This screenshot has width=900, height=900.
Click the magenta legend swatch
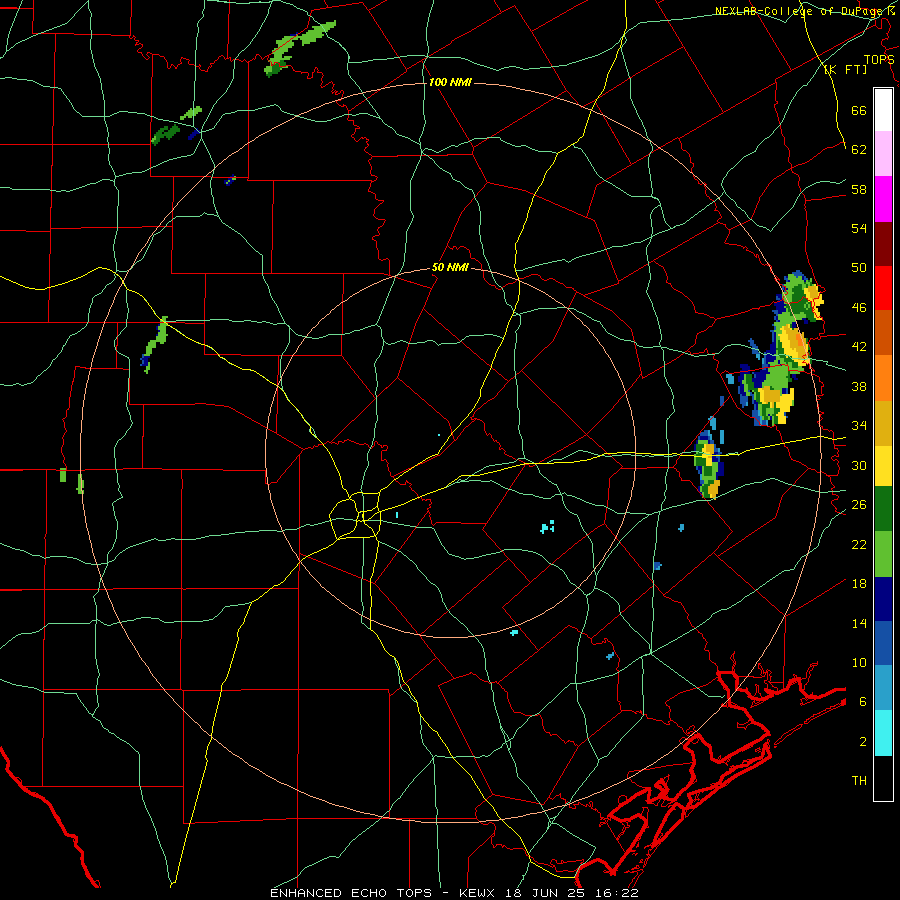point(883,199)
